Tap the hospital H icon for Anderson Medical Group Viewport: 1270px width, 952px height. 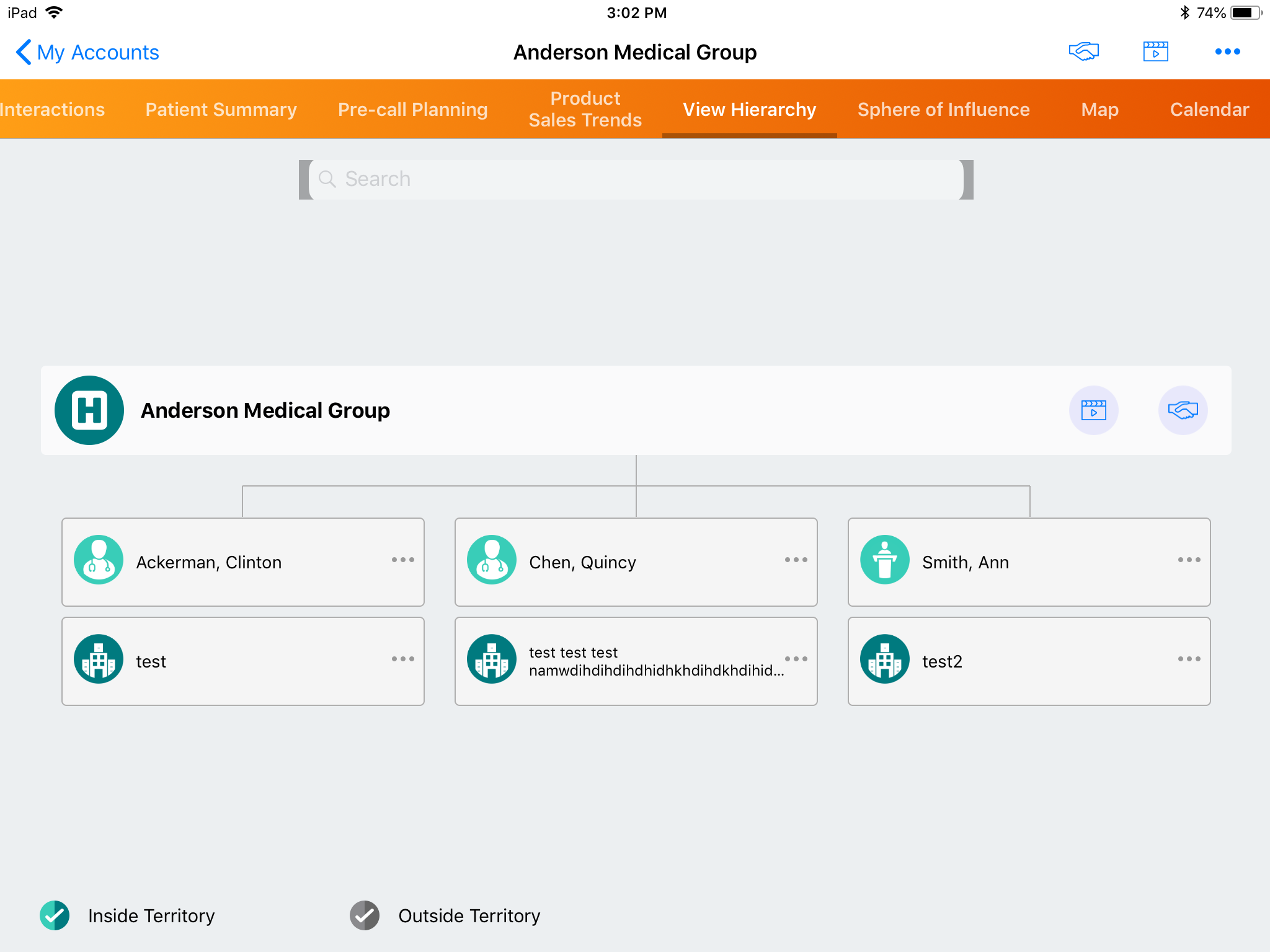[x=89, y=410]
